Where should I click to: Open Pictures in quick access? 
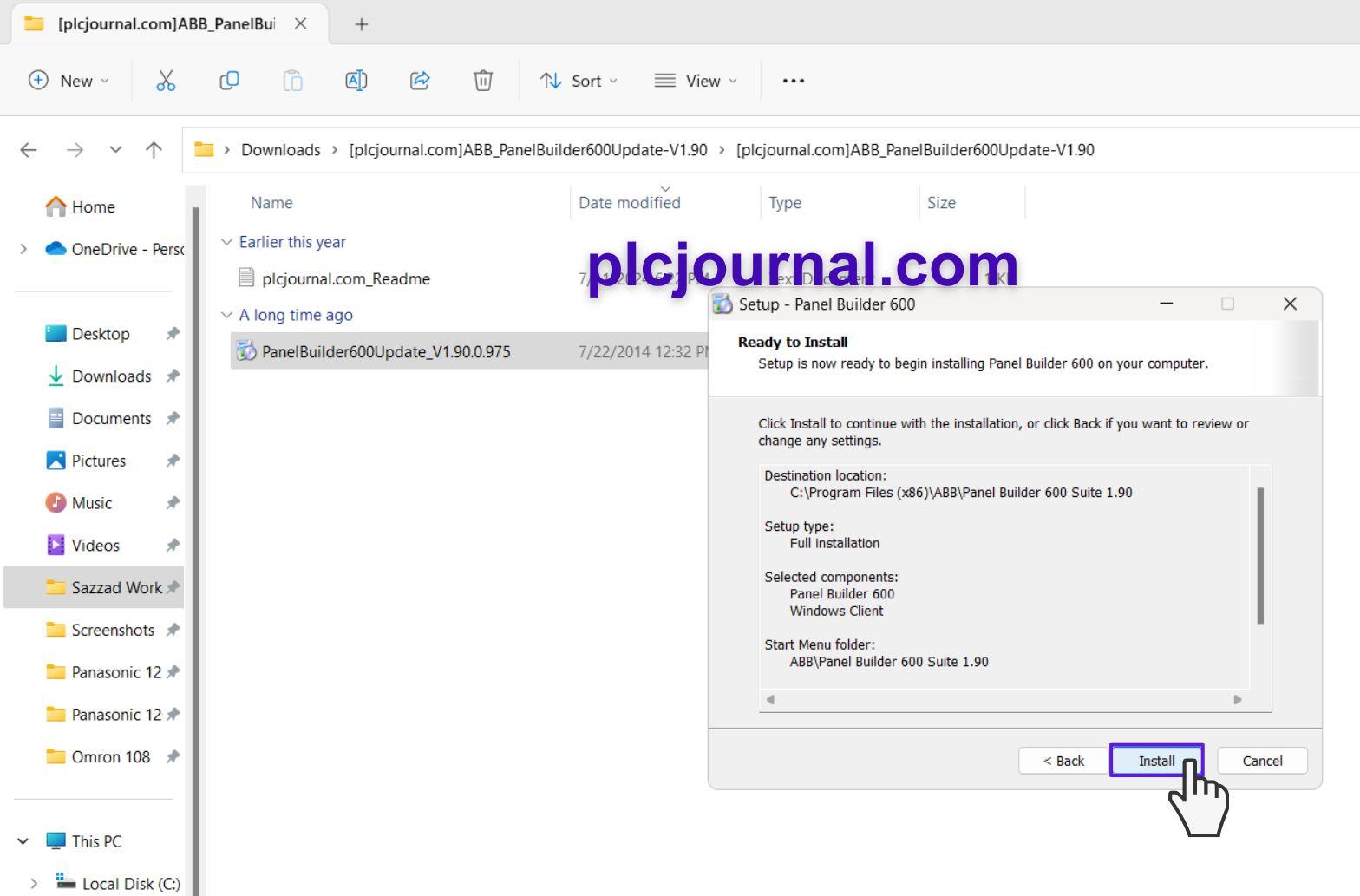coord(98,461)
